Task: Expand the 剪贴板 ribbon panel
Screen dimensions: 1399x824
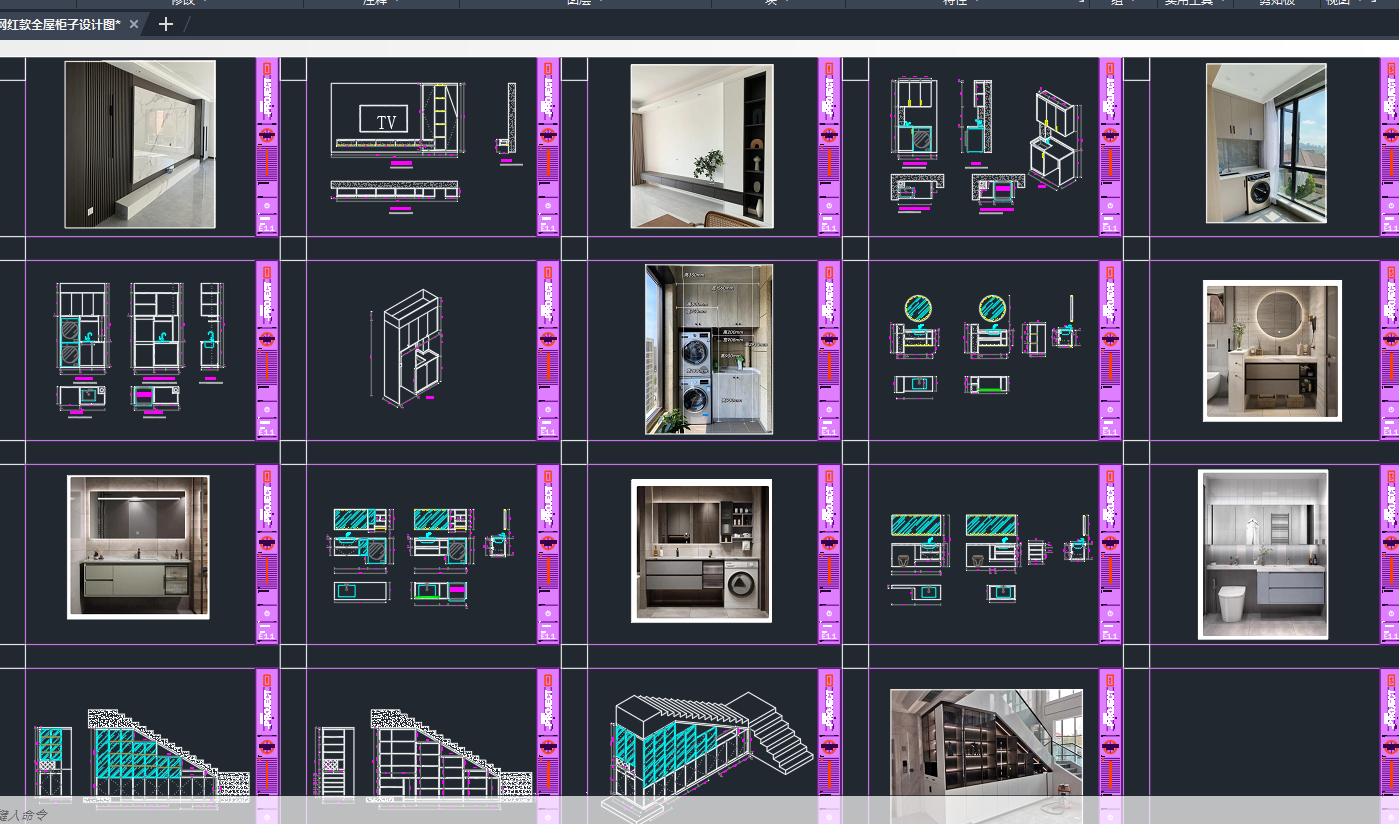Action: click(1277, 3)
